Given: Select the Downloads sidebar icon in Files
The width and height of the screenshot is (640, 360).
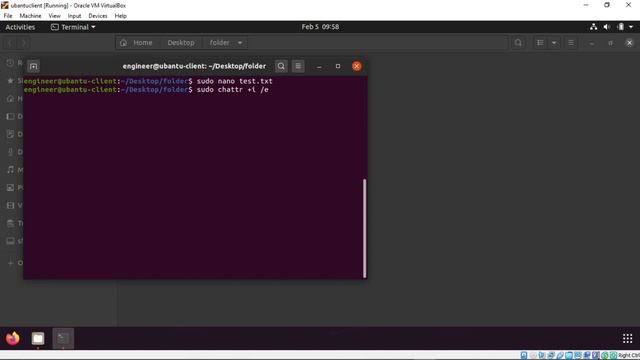Looking at the screenshot, I should [10, 152].
